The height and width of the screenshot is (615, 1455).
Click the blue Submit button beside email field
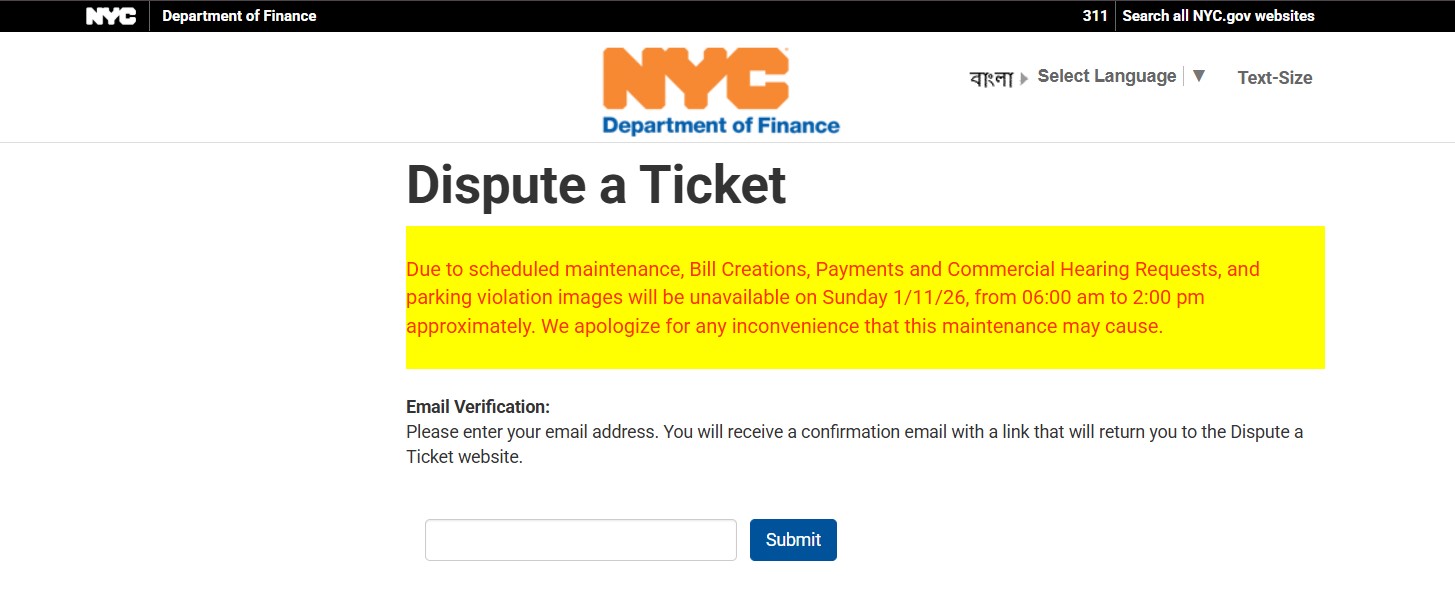click(x=793, y=539)
